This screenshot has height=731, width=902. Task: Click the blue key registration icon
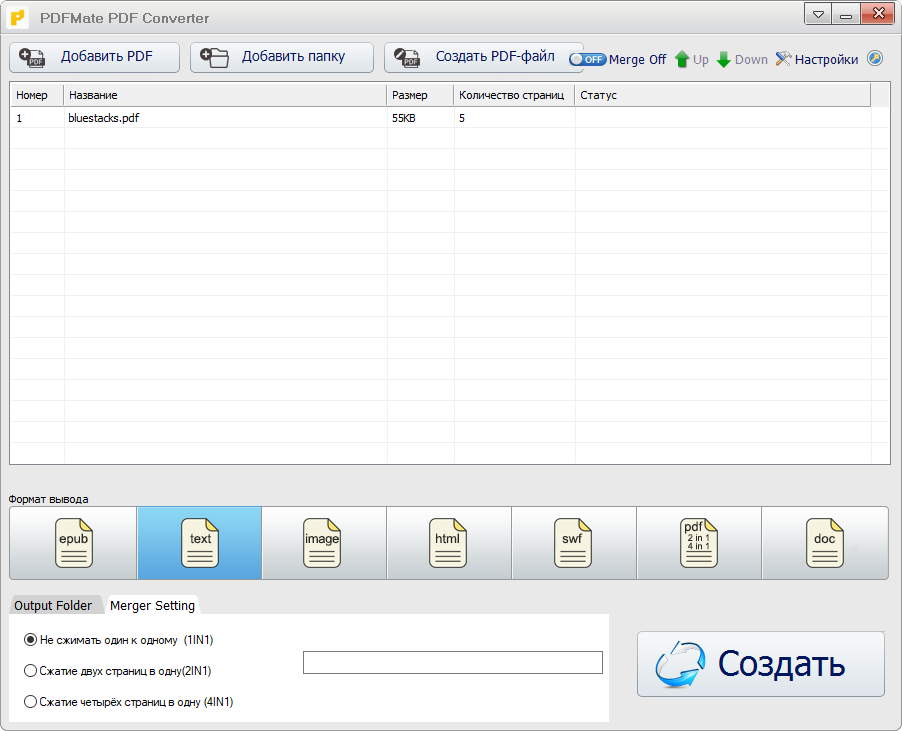875,59
